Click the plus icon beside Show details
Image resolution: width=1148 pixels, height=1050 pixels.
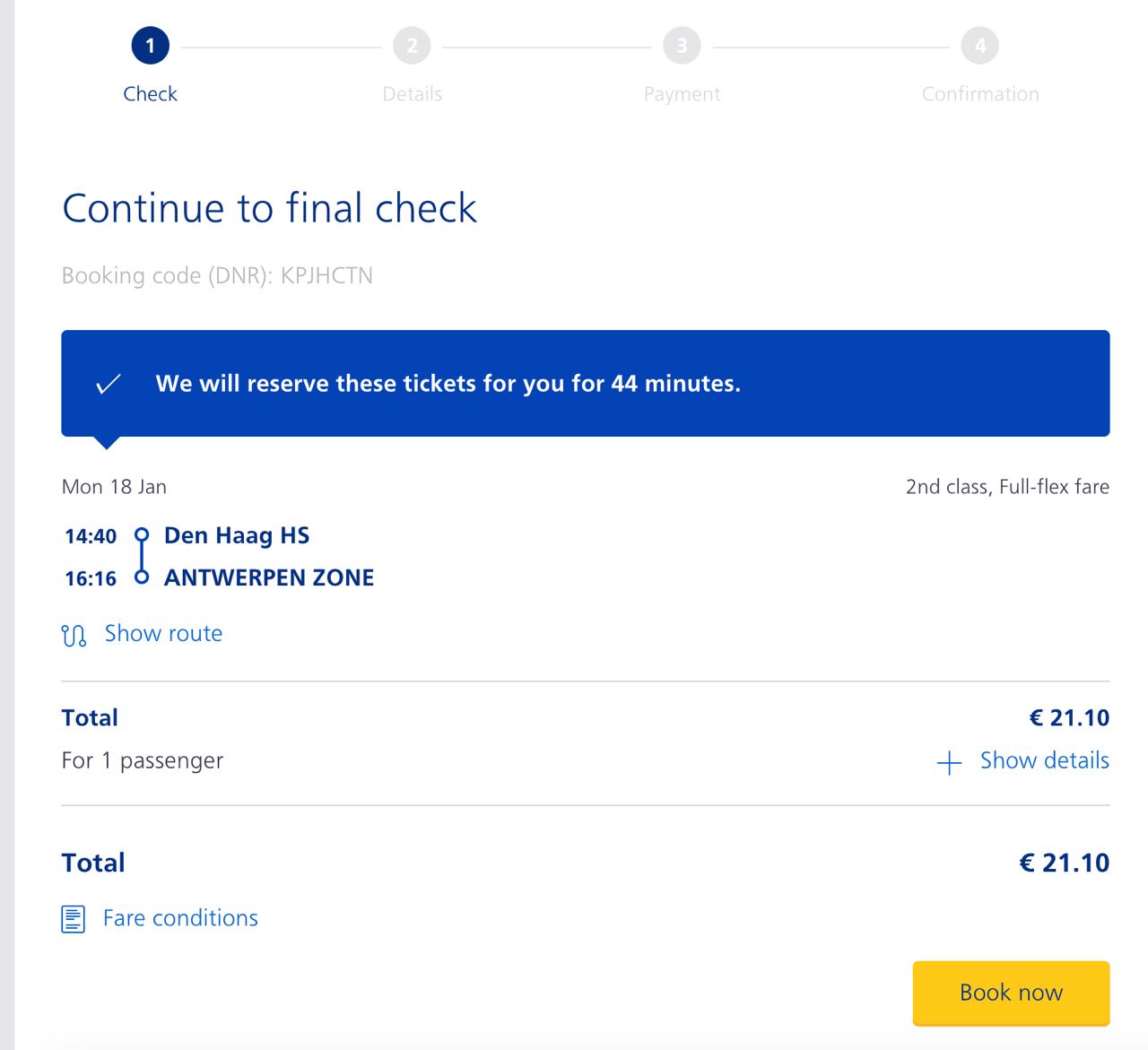[x=949, y=762]
